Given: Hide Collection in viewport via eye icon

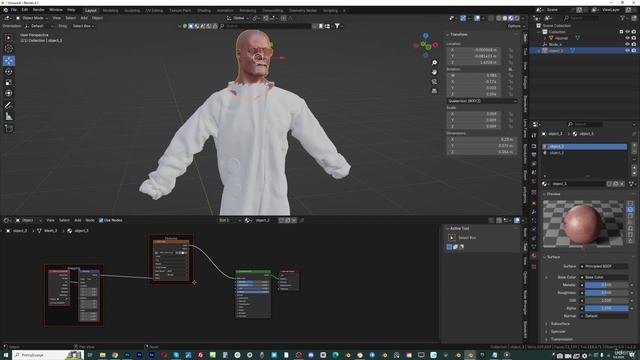Looking at the screenshot, I should click(627, 32).
